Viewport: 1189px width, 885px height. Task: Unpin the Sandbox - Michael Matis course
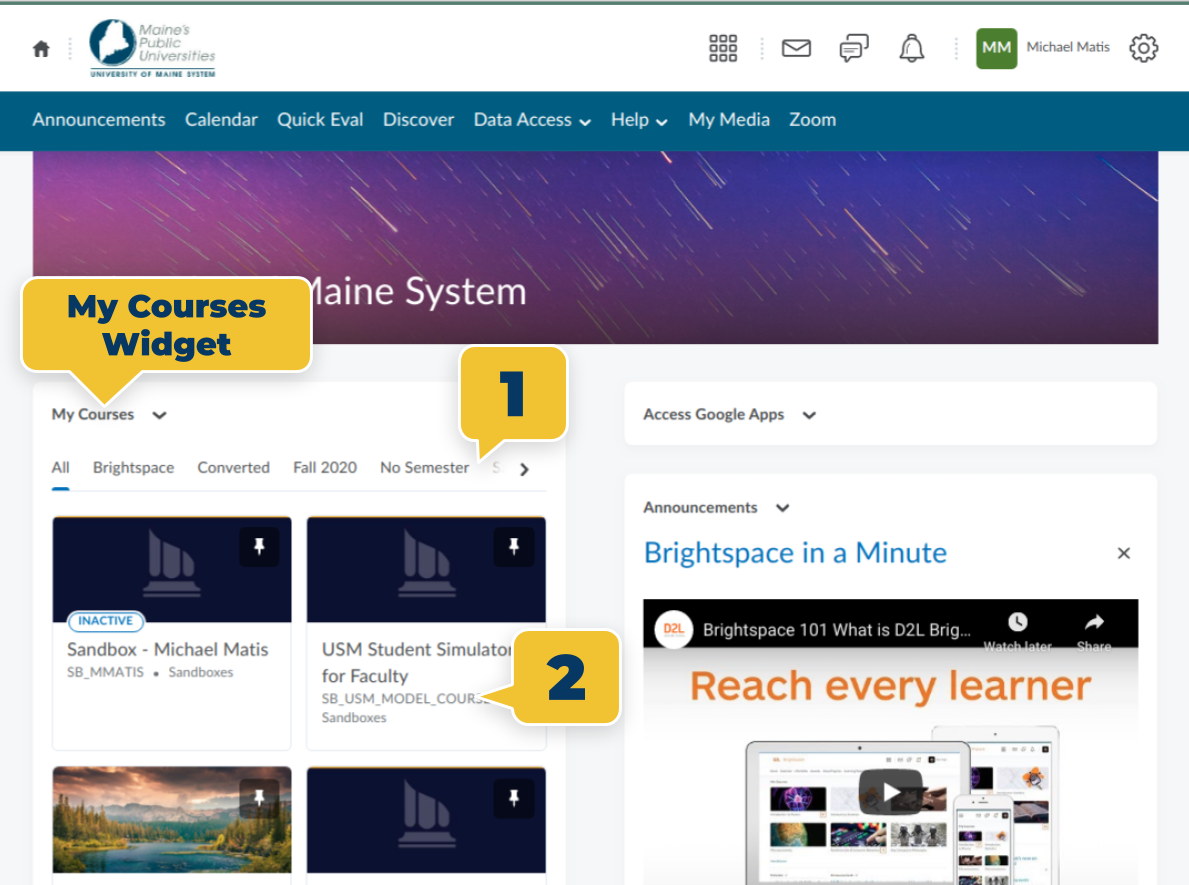pyautogui.click(x=259, y=546)
